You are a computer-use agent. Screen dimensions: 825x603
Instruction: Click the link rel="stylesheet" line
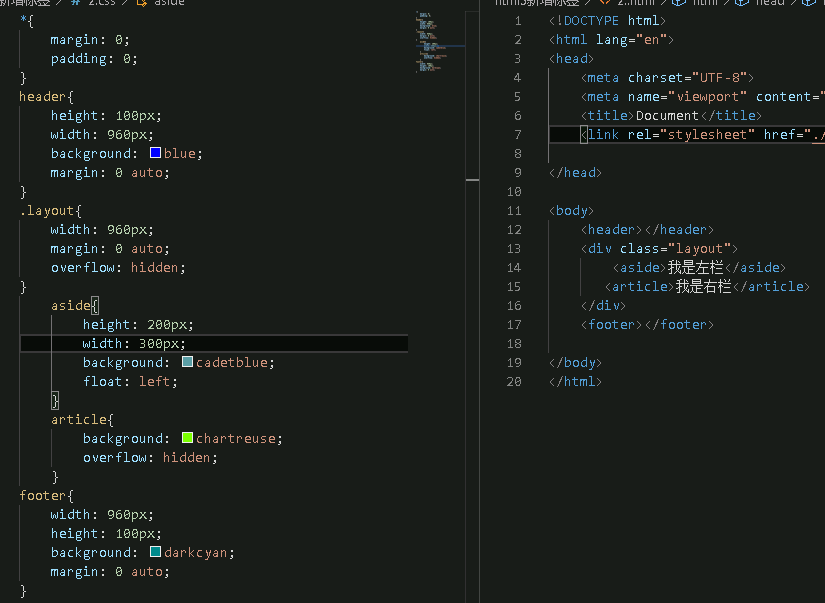[x=702, y=135]
